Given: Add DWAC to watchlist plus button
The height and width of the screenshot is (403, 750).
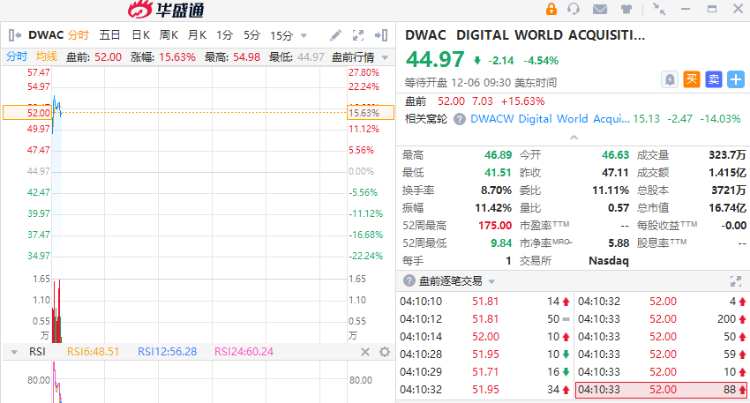Looking at the screenshot, I should point(736,79).
